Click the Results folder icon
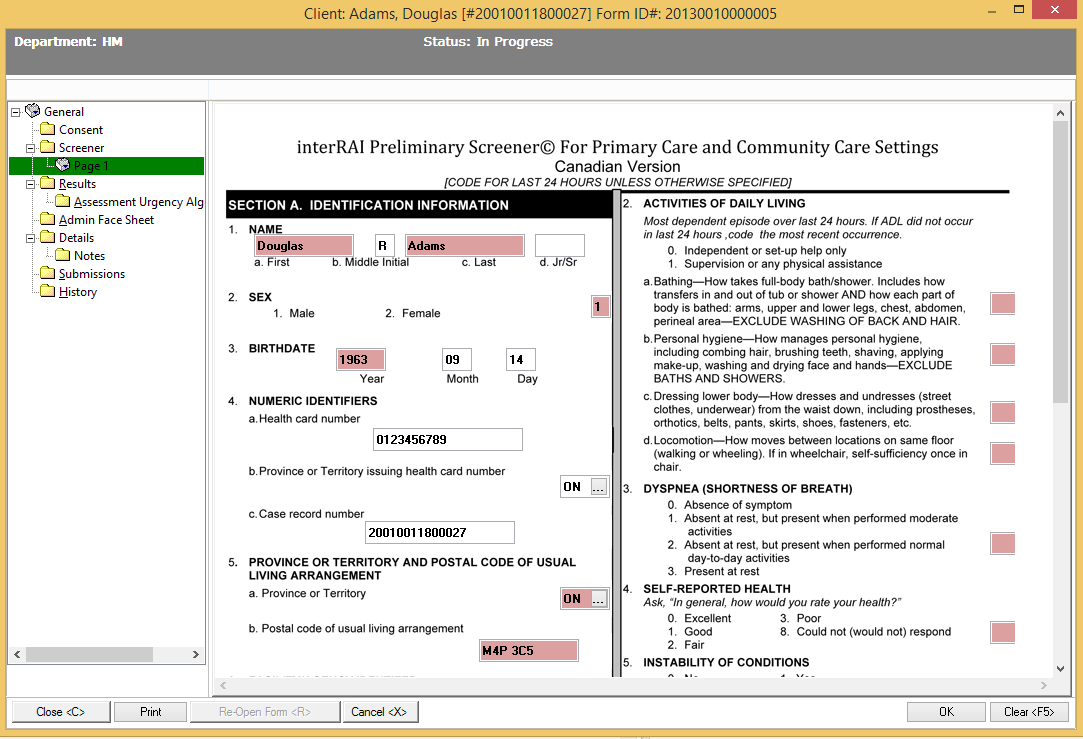The width and height of the screenshot is (1083, 739). [48, 183]
